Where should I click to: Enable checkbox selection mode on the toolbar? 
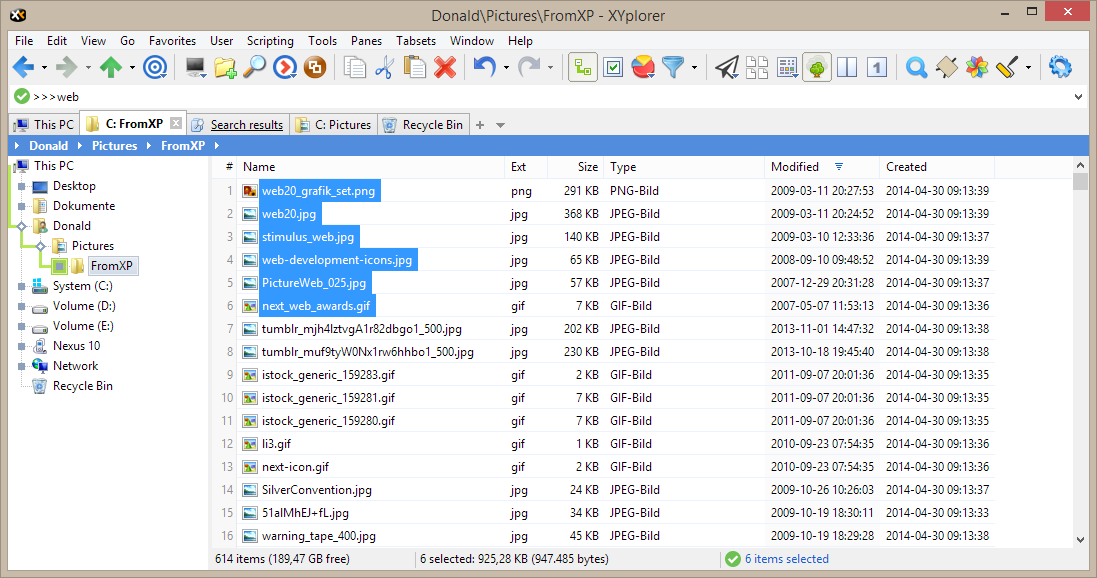click(x=614, y=67)
